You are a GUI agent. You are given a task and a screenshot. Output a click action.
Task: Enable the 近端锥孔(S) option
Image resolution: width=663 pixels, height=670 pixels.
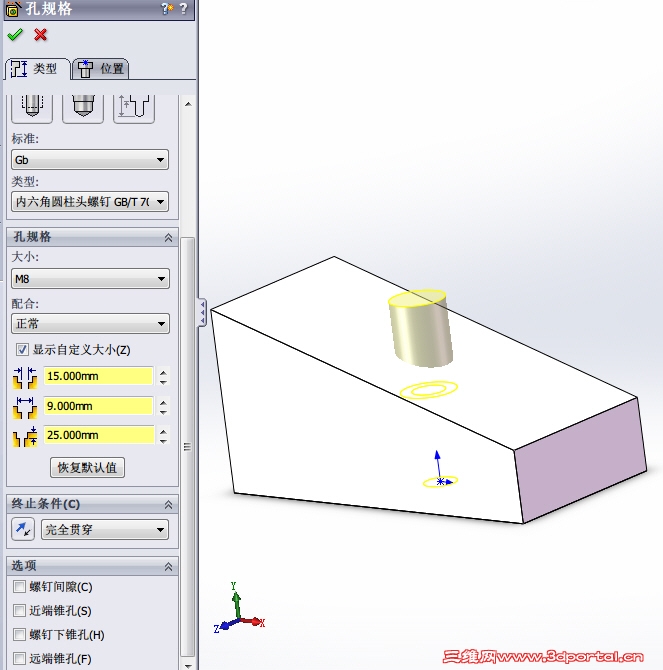click(x=19, y=611)
